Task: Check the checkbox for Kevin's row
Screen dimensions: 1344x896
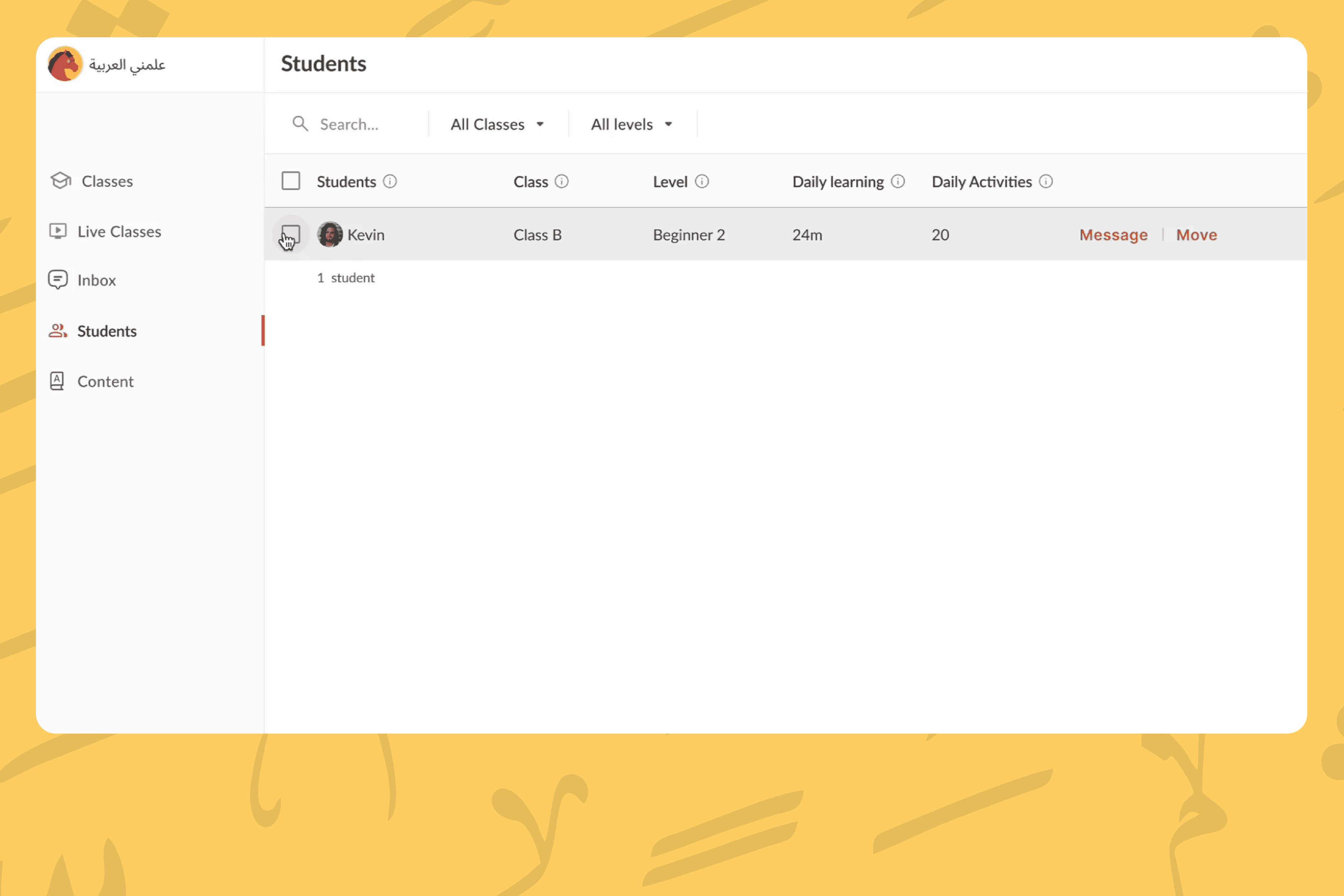Action: (291, 234)
